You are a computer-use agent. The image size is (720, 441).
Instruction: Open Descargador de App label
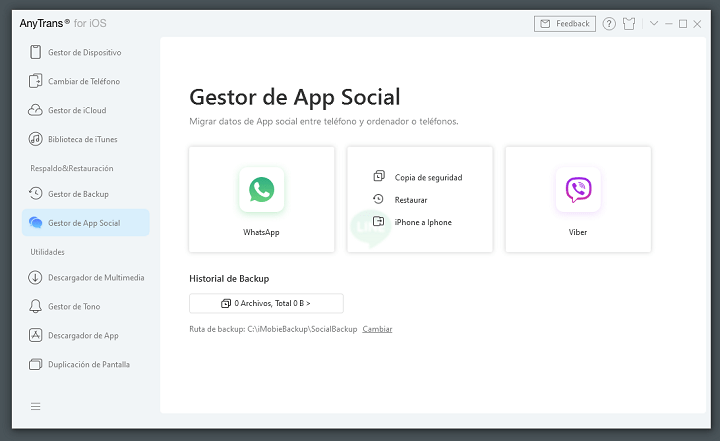tap(83, 335)
